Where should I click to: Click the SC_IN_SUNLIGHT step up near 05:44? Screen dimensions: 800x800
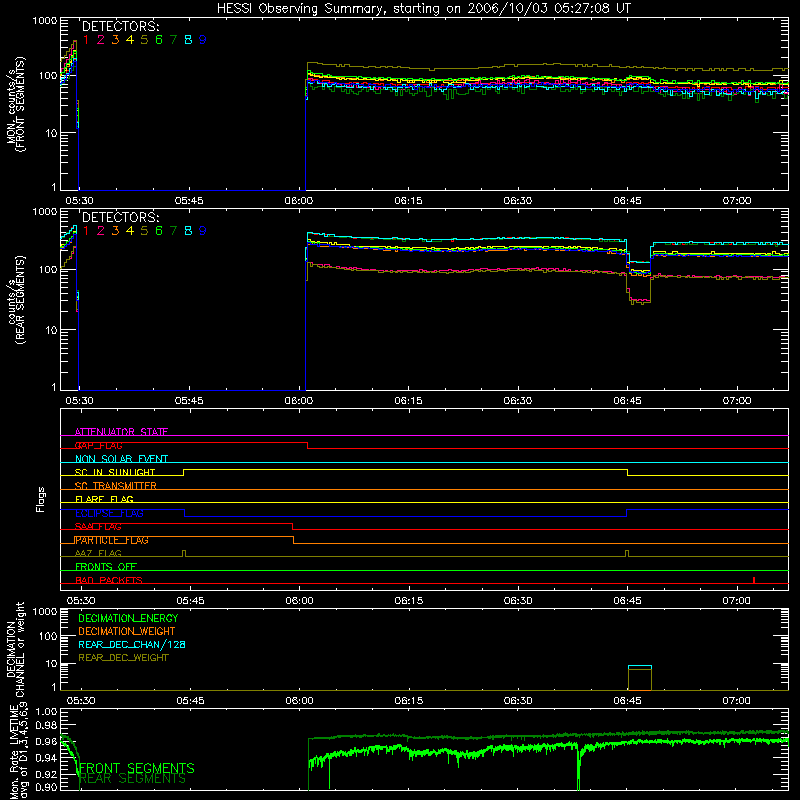184,472
